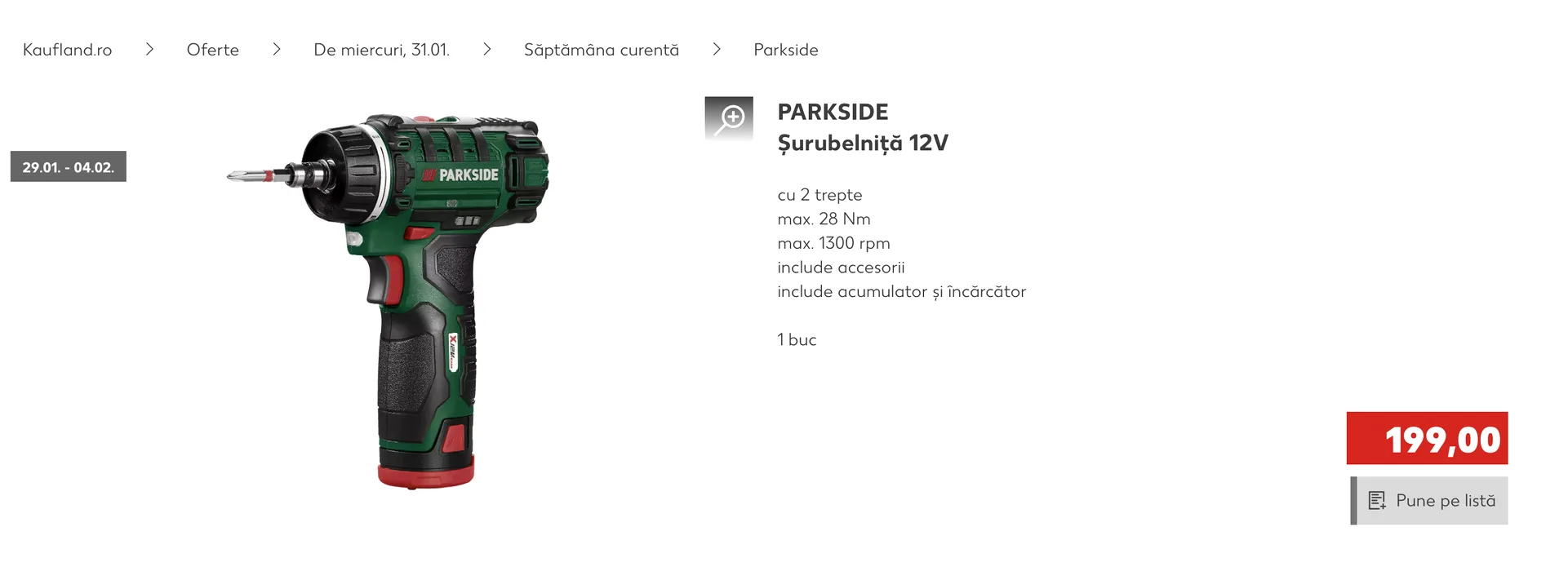Viewport: 1568px width, 571px height.
Task: Open the Kaufland.ro breadcrumb link
Action: (68, 50)
